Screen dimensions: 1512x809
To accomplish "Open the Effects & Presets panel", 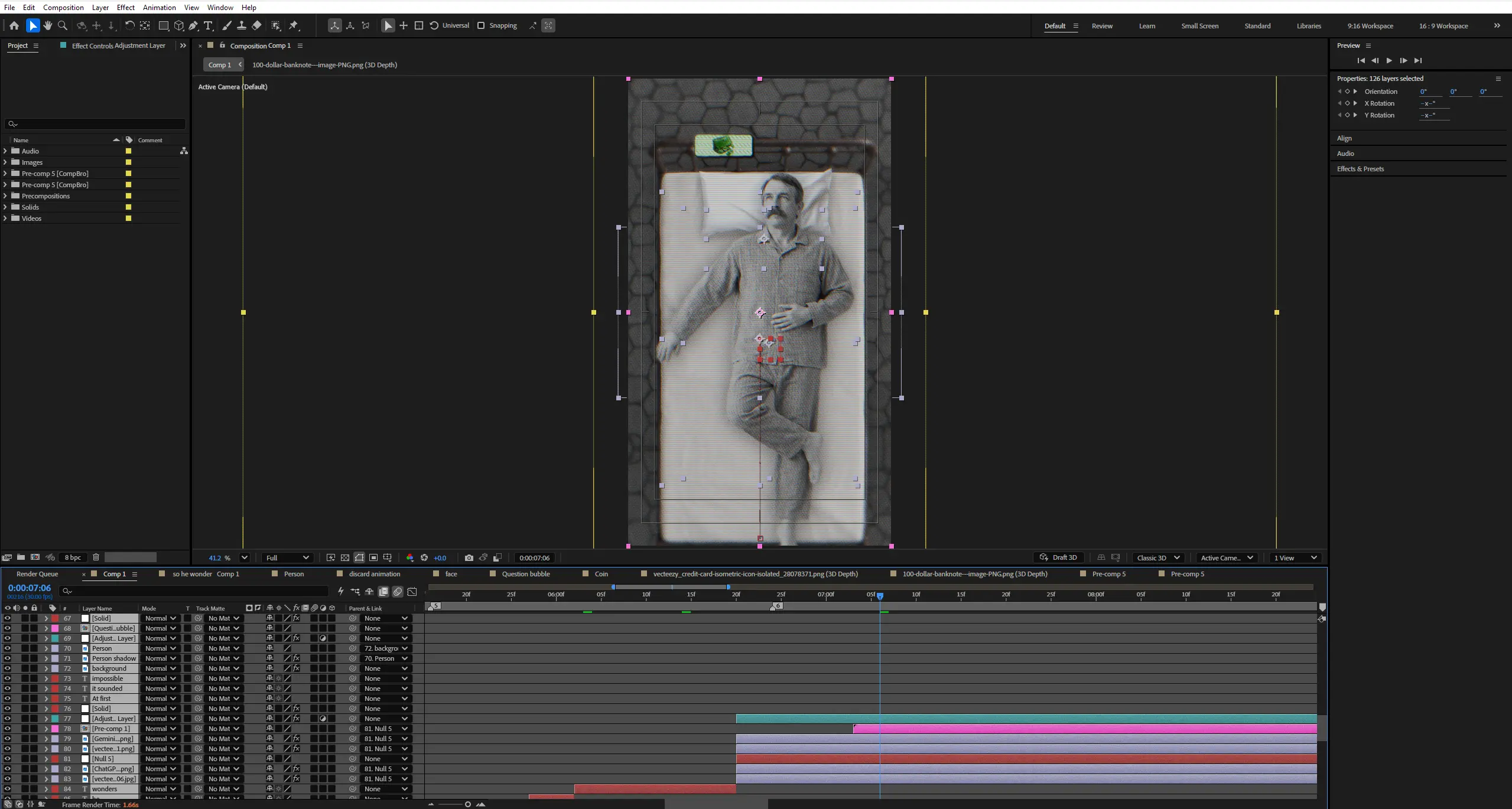I will pyautogui.click(x=1360, y=169).
